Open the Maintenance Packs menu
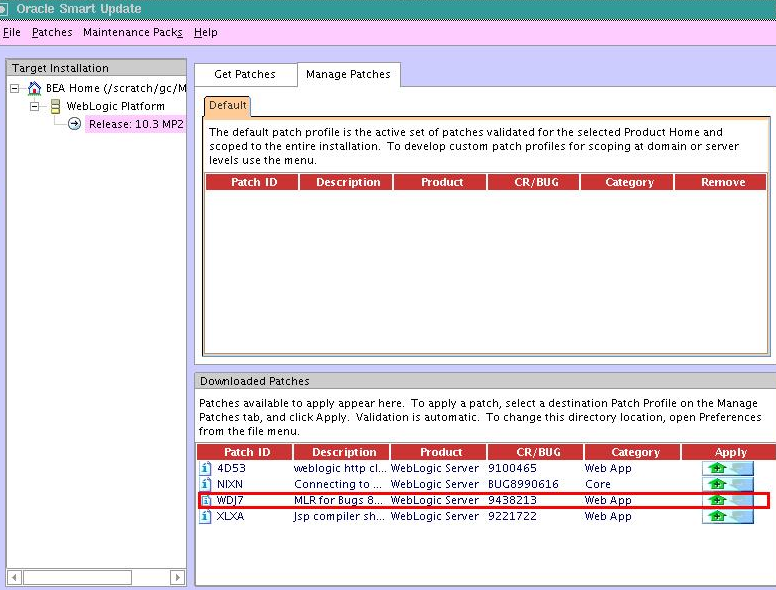Viewport: 776px width, 590px height. [x=132, y=32]
